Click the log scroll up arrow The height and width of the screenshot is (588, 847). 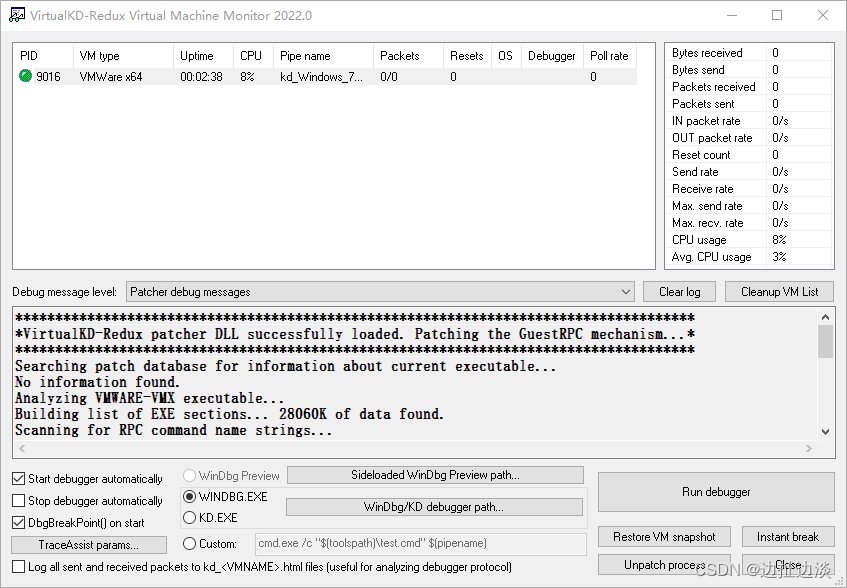(x=825, y=317)
